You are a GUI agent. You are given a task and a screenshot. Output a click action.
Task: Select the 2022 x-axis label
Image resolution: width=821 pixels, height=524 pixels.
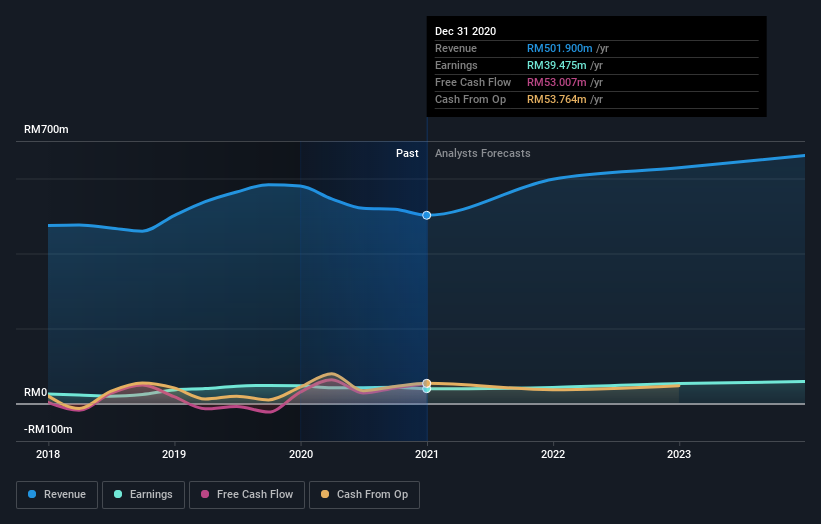pyautogui.click(x=553, y=454)
